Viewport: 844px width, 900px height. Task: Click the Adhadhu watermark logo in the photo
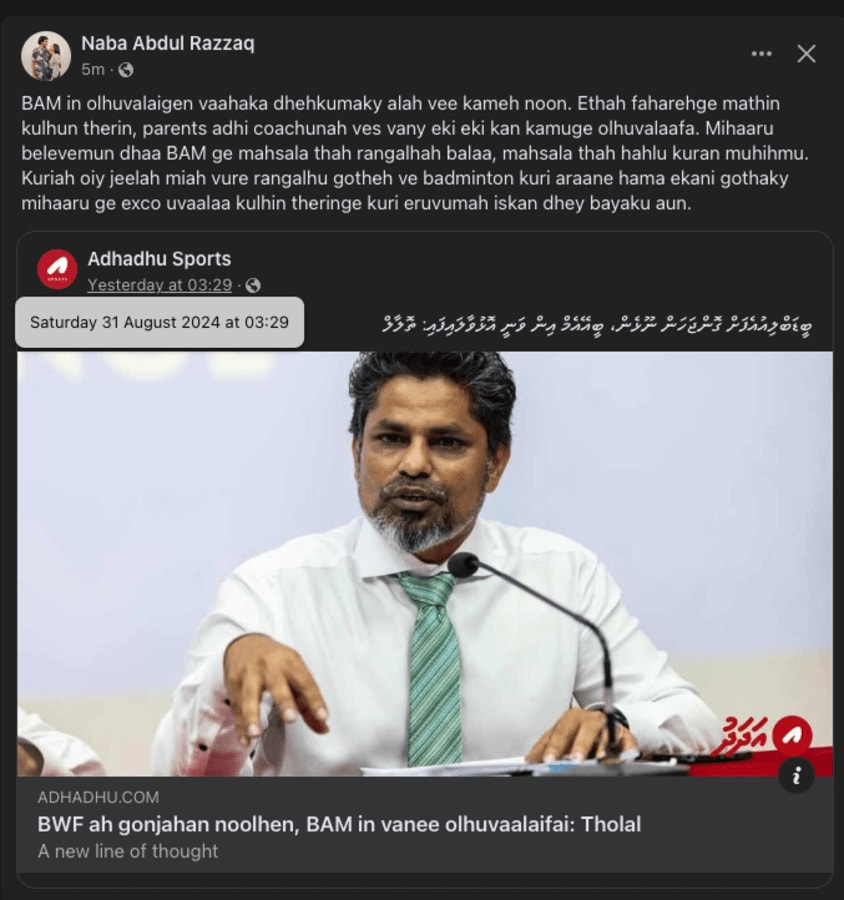(764, 737)
